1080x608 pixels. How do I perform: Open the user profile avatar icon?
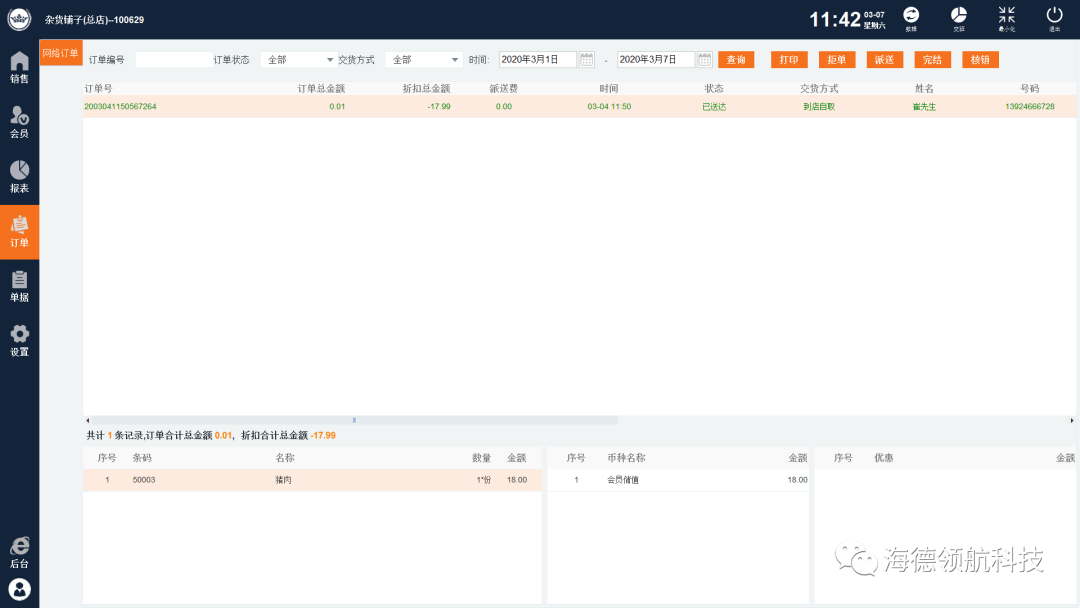(x=19, y=589)
